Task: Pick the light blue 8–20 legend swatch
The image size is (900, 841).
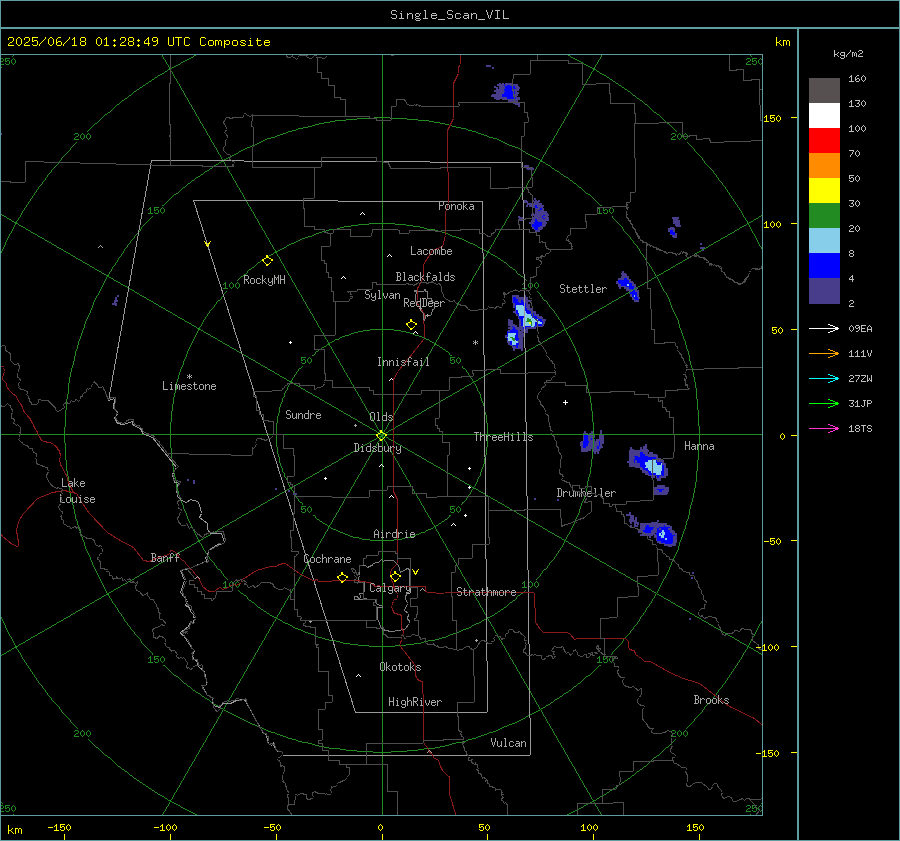Action: pos(824,240)
